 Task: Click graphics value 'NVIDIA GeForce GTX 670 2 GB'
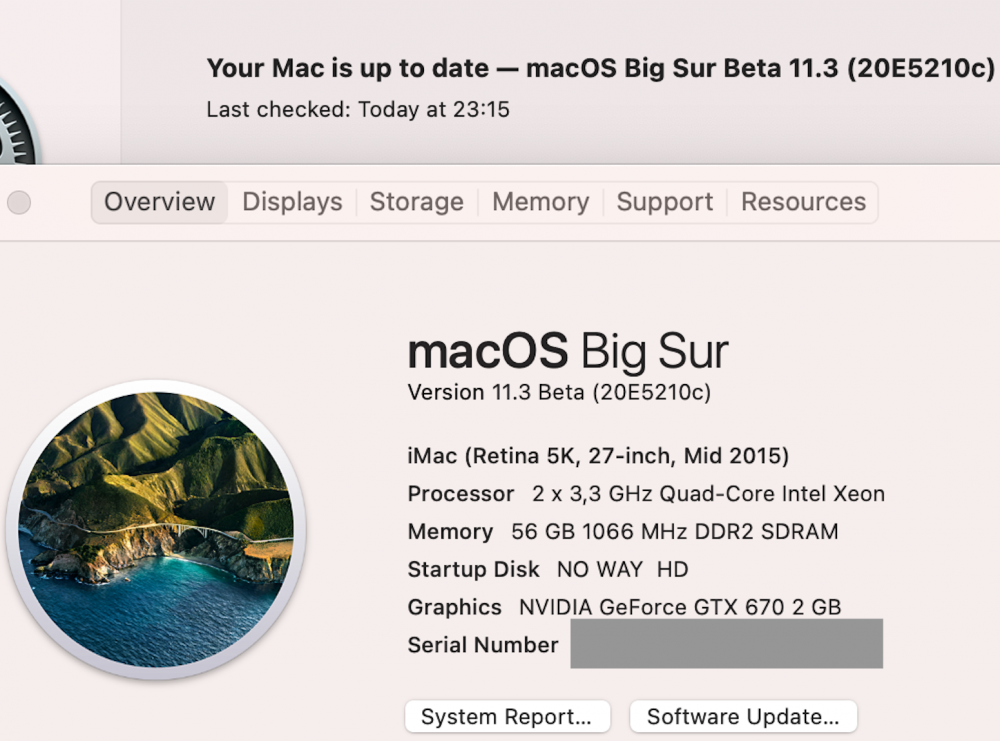click(x=680, y=607)
